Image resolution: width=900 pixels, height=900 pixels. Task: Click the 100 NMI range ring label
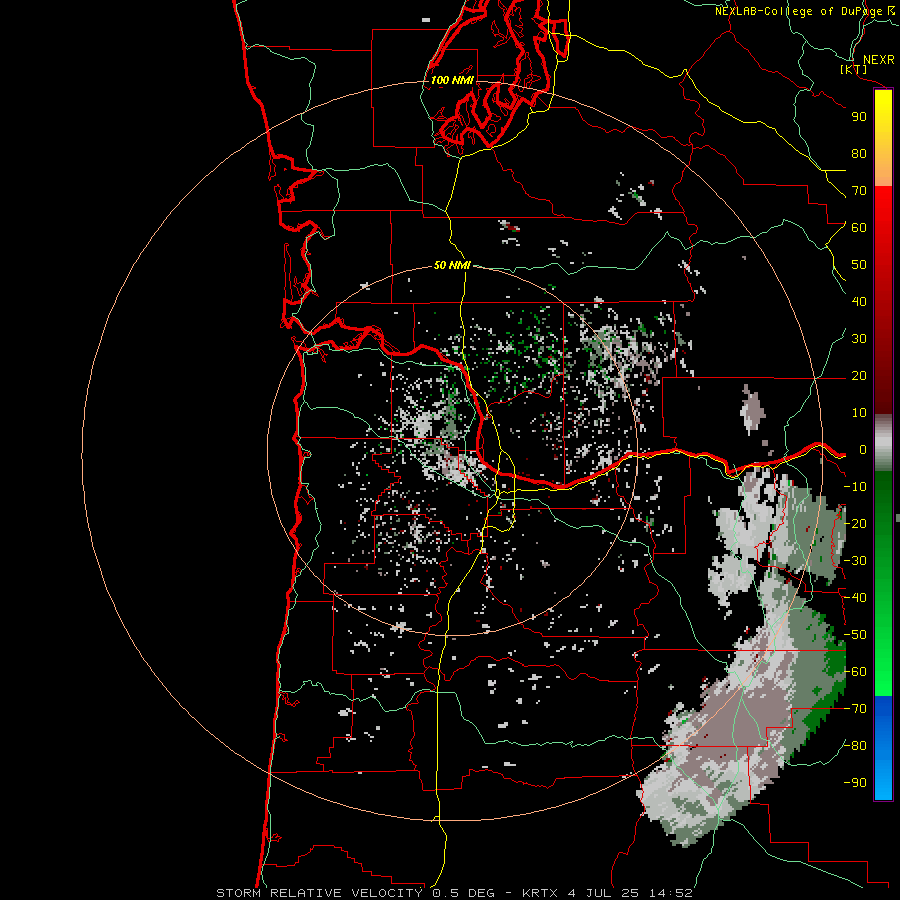452,80
